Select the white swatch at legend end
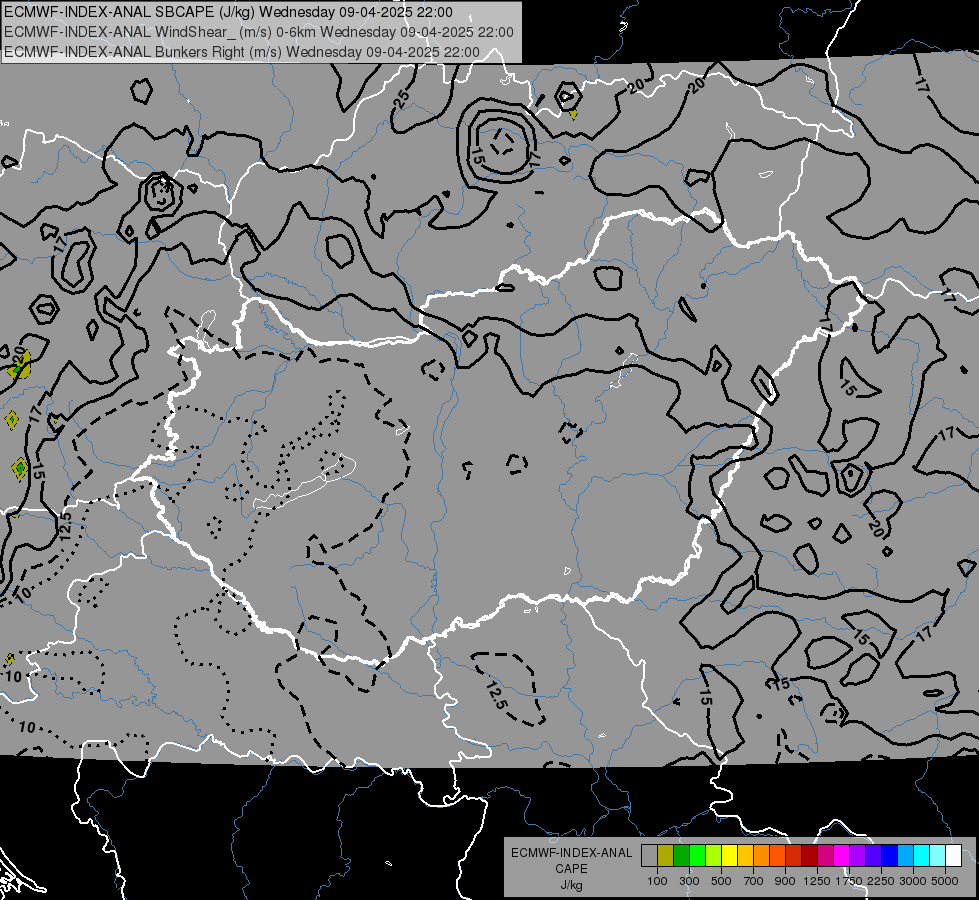 (x=954, y=856)
